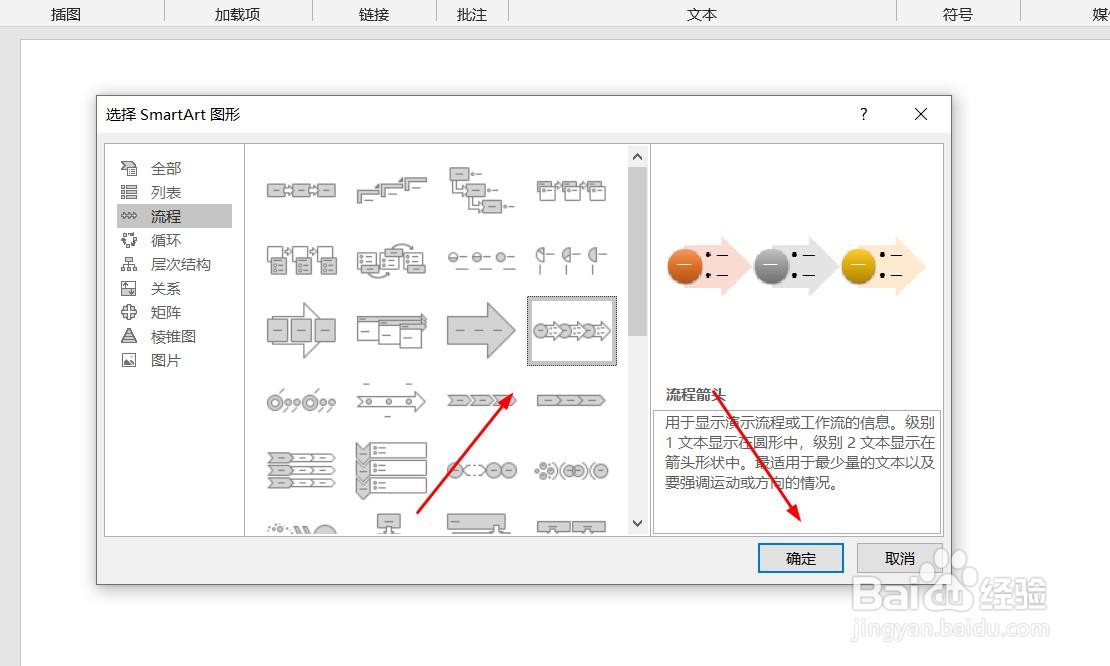Click the layout gallery scroll down arrow
This screenshot has height=666, width=1110.
tap(637, 523)
